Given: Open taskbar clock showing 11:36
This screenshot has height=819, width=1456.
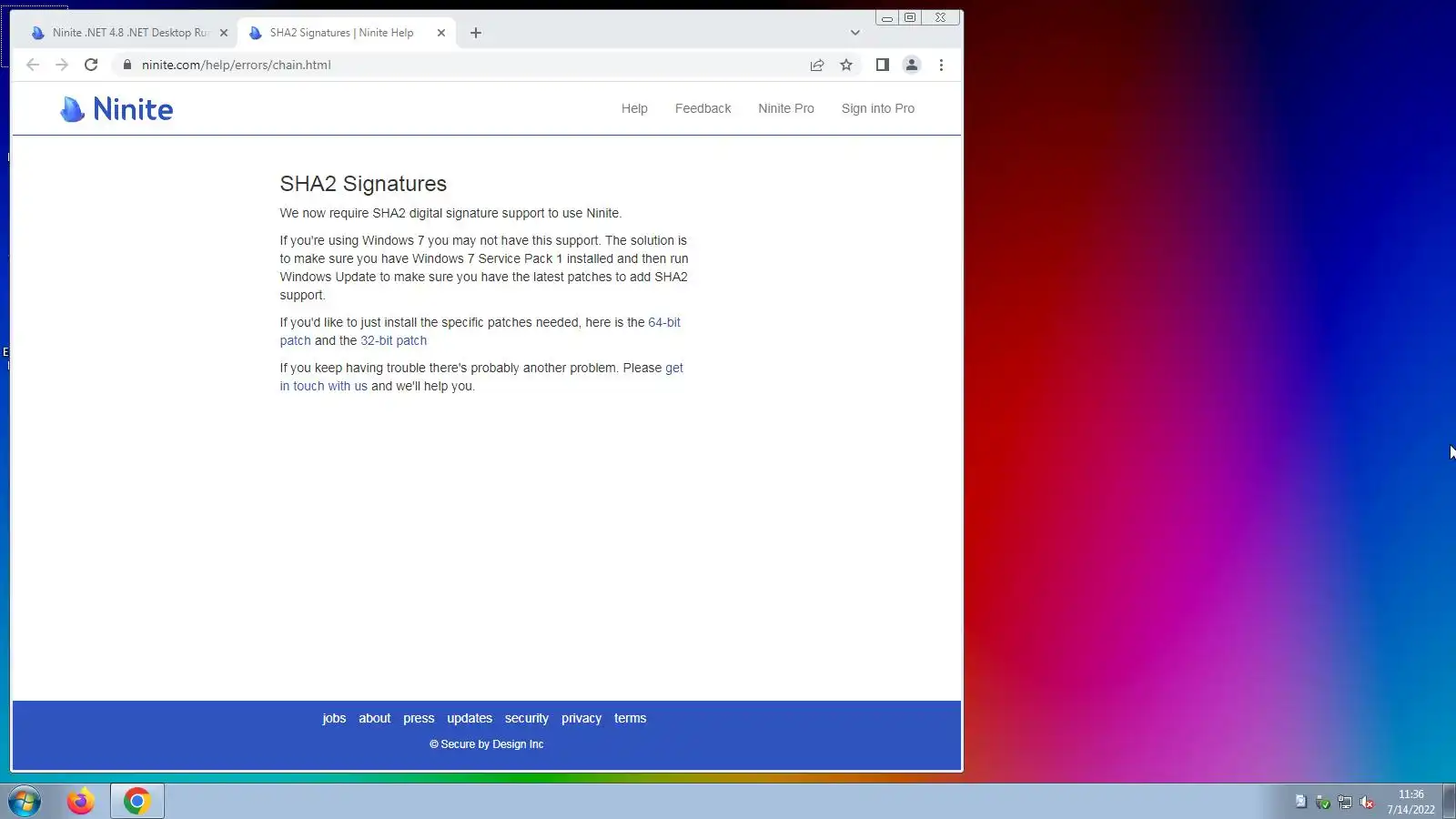Looking at the screenshot, I should tap(1411, 802).
